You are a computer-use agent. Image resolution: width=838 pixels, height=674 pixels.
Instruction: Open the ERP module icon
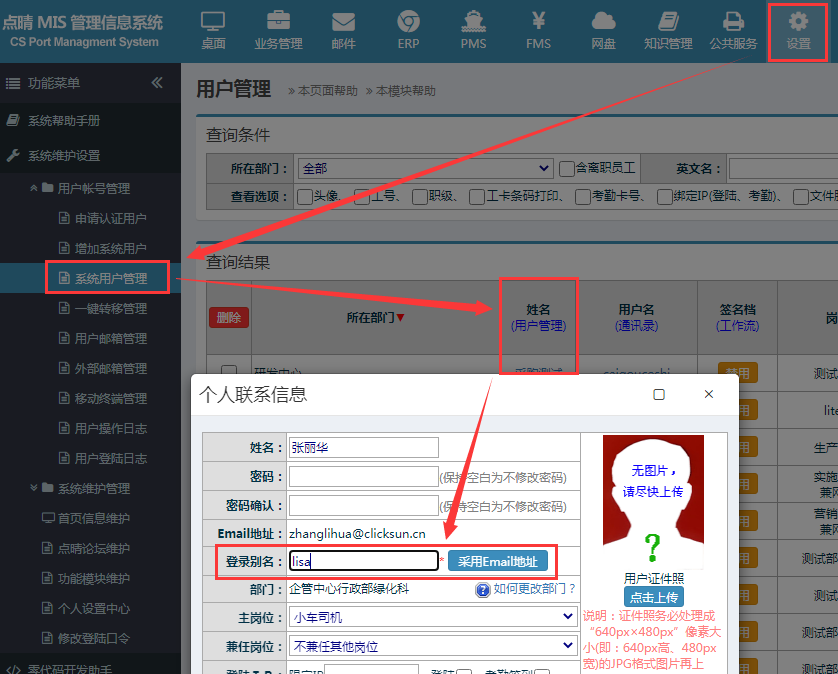(x=408, y=30)
